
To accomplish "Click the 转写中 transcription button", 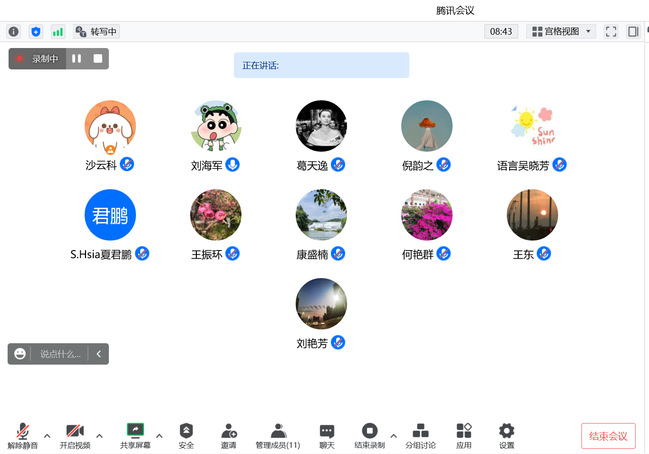I will click(96, 32).
